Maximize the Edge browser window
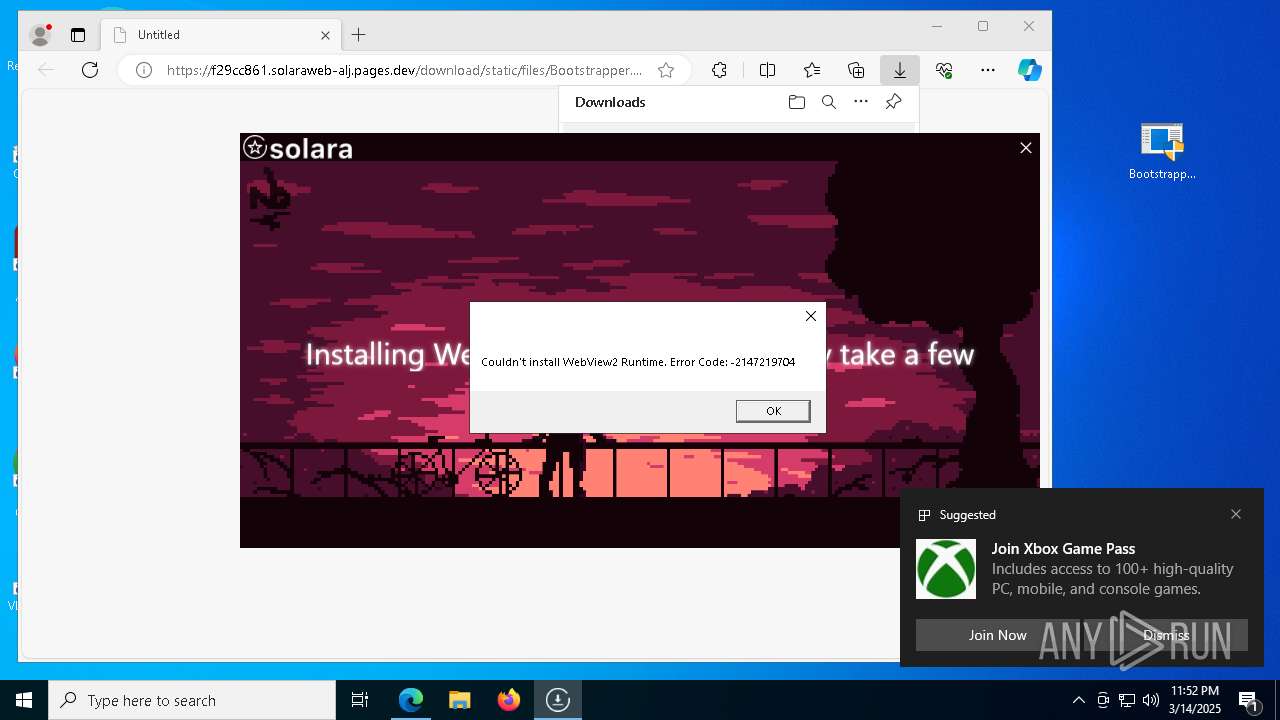Image resolution: width=1280 pixels, height=720 pixels. [x=983, y=27]
